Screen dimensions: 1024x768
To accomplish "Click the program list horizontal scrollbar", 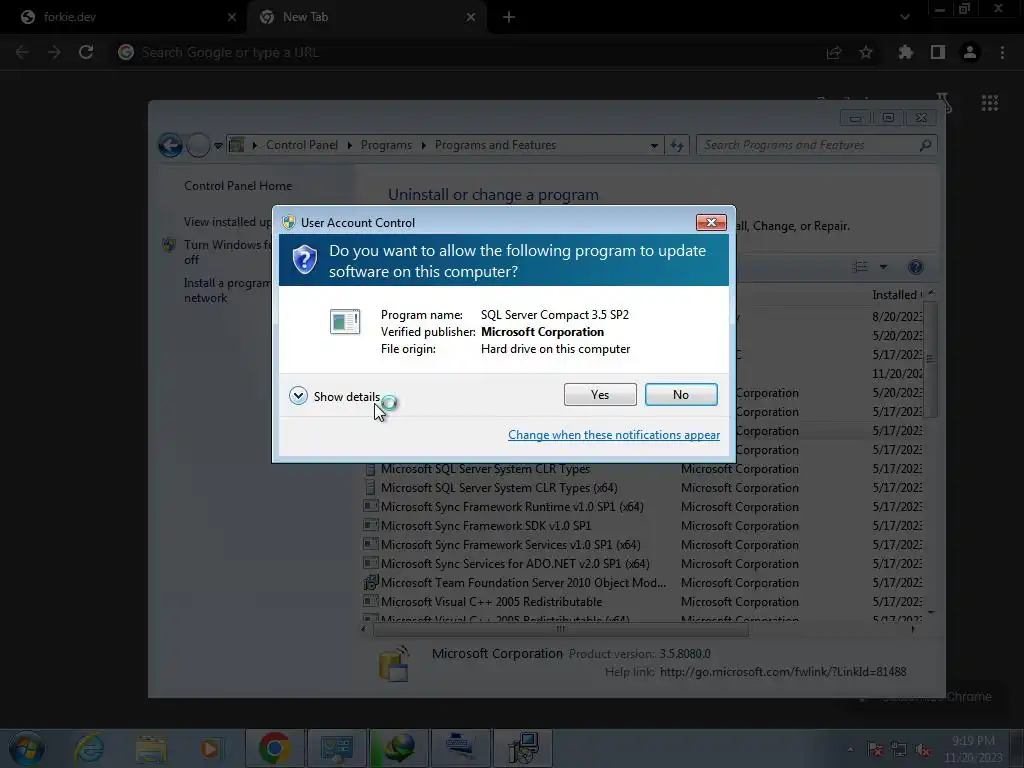I will [560, 630].
